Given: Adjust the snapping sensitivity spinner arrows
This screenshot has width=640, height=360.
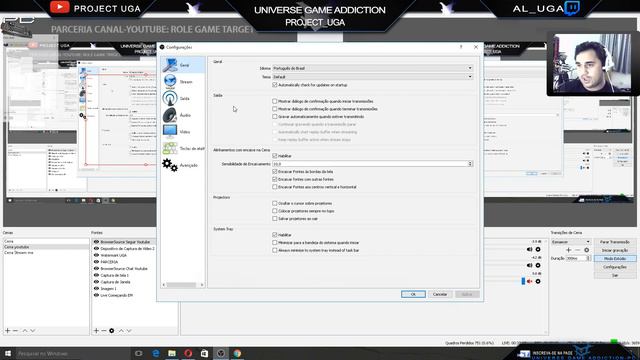Looking at the screenshot, I should [x=470, y=164].
